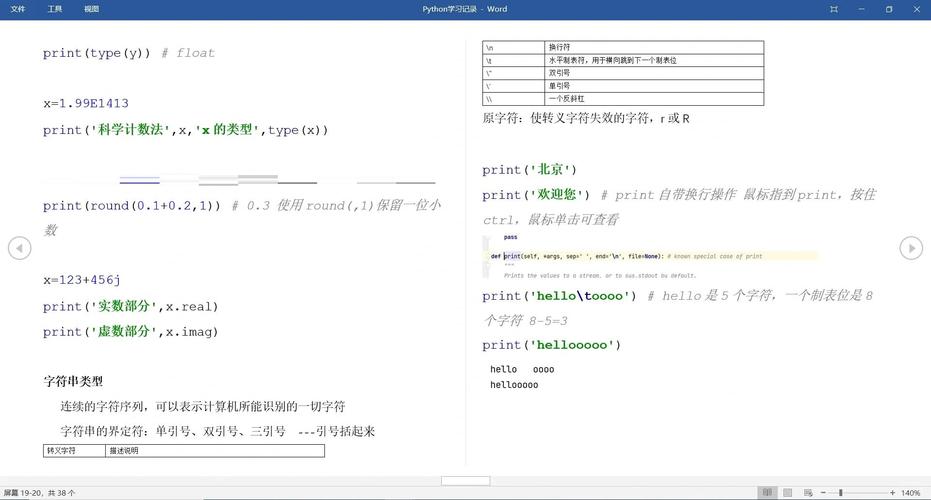Click the 水平制表符 description cell
The image size is (931, 500).
tap(654, 61)
